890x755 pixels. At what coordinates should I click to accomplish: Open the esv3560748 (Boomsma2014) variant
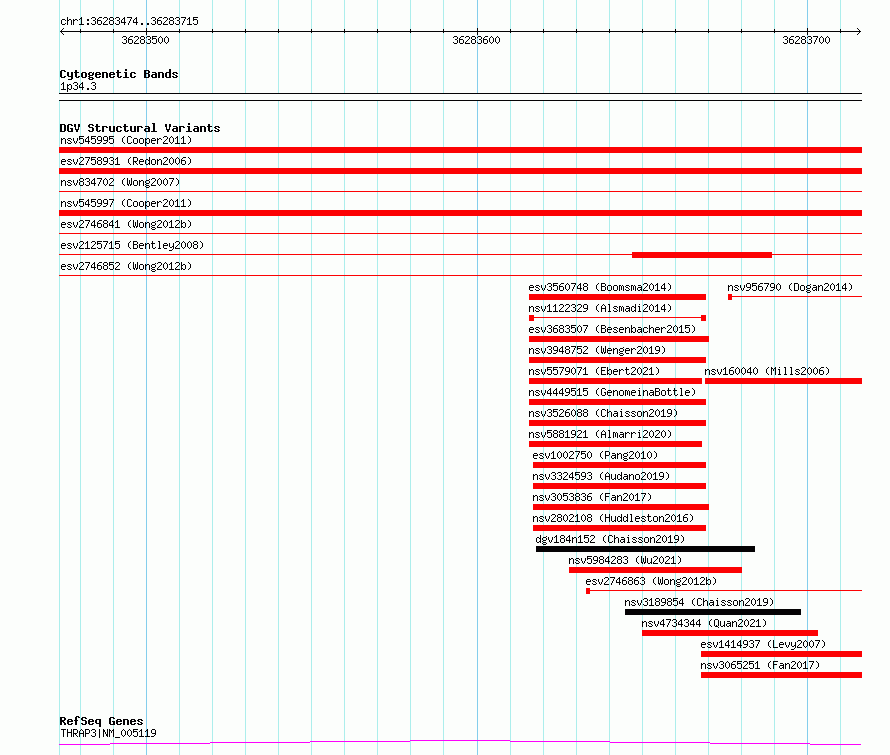[x=600, y=287]
